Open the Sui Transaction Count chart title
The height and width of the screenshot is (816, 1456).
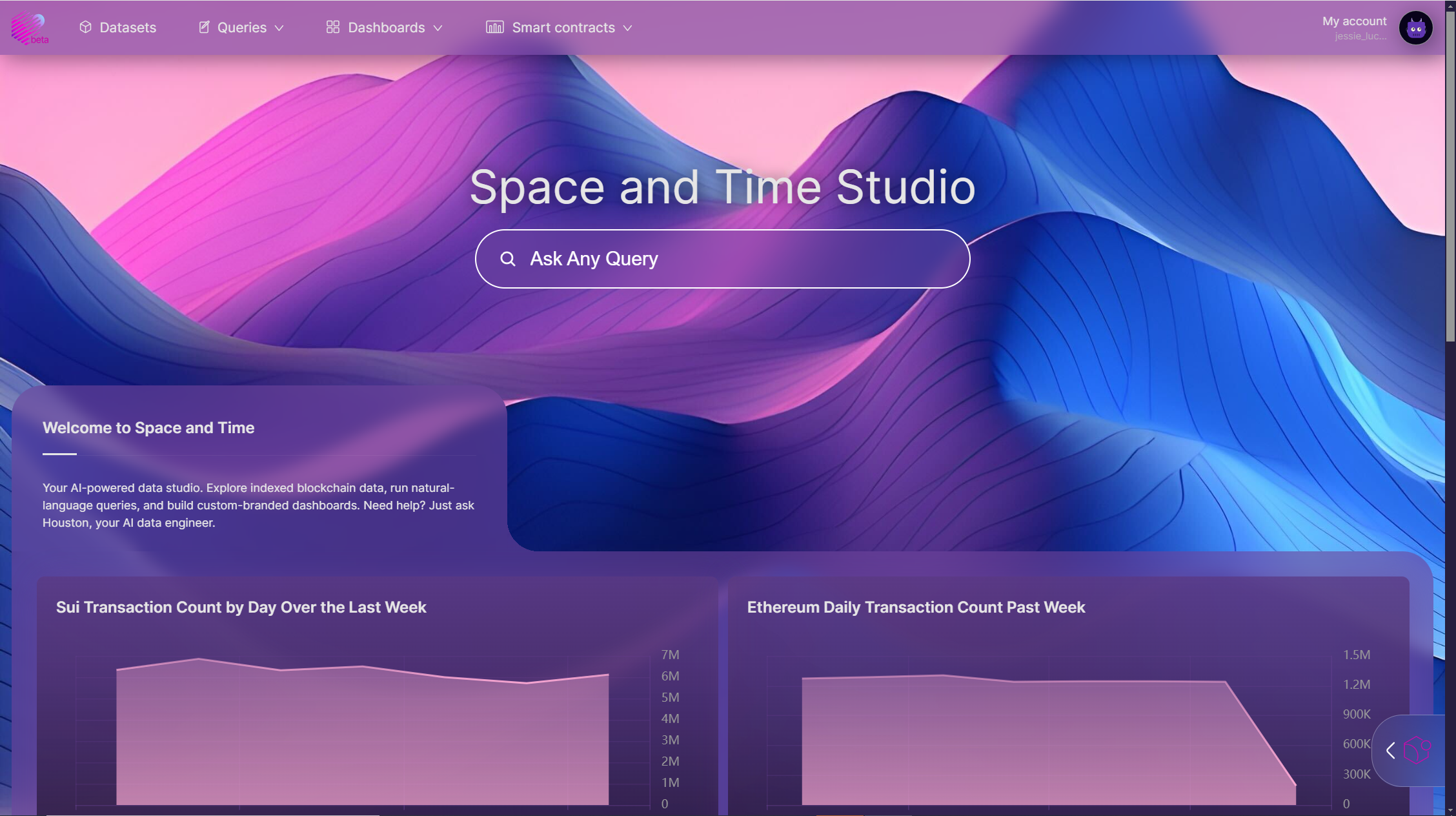click(241, 607)
